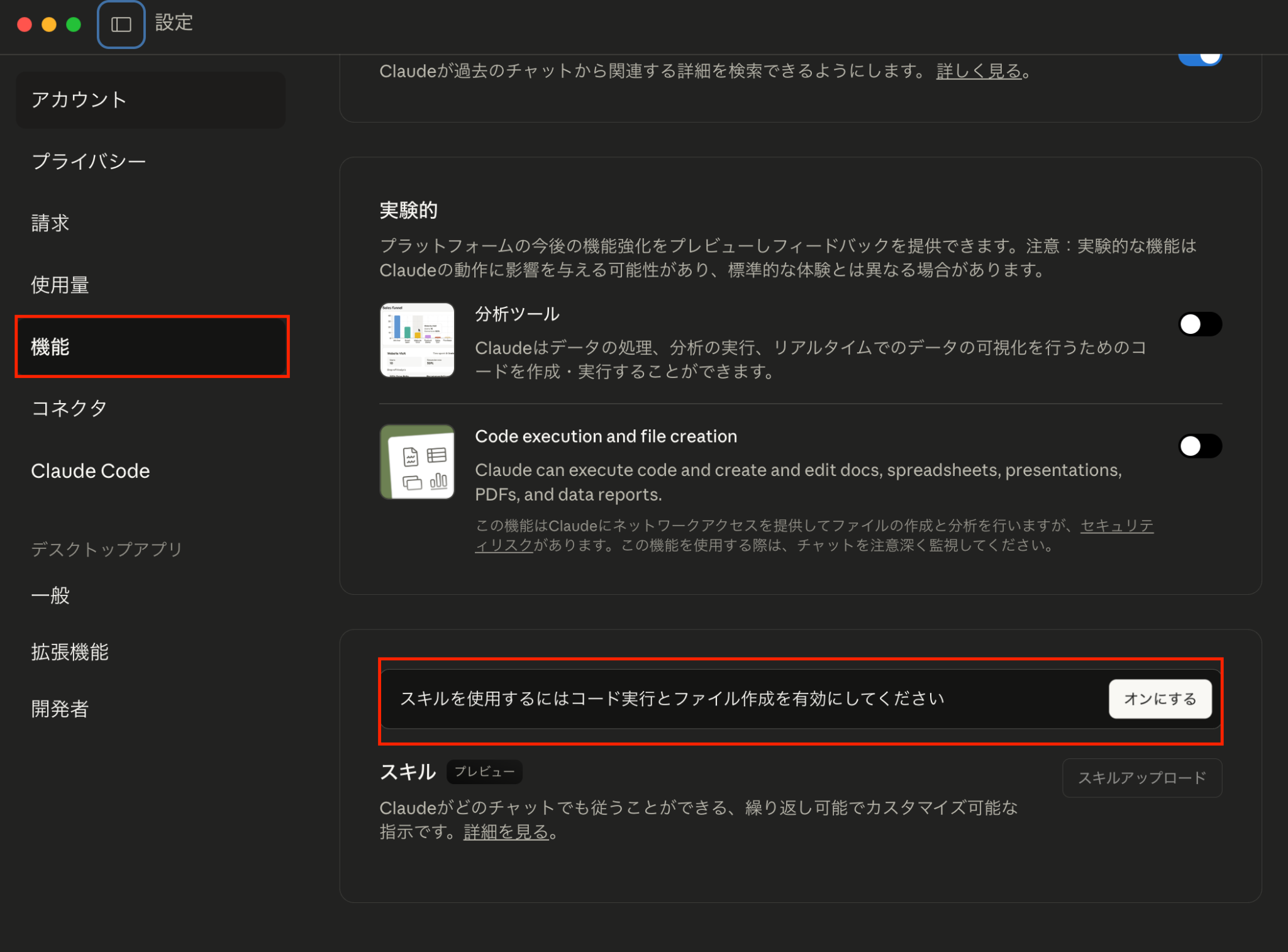The image size is (1288, 952).
Task: Click the Code execution file creation icon
Action: tap(417, 462)
